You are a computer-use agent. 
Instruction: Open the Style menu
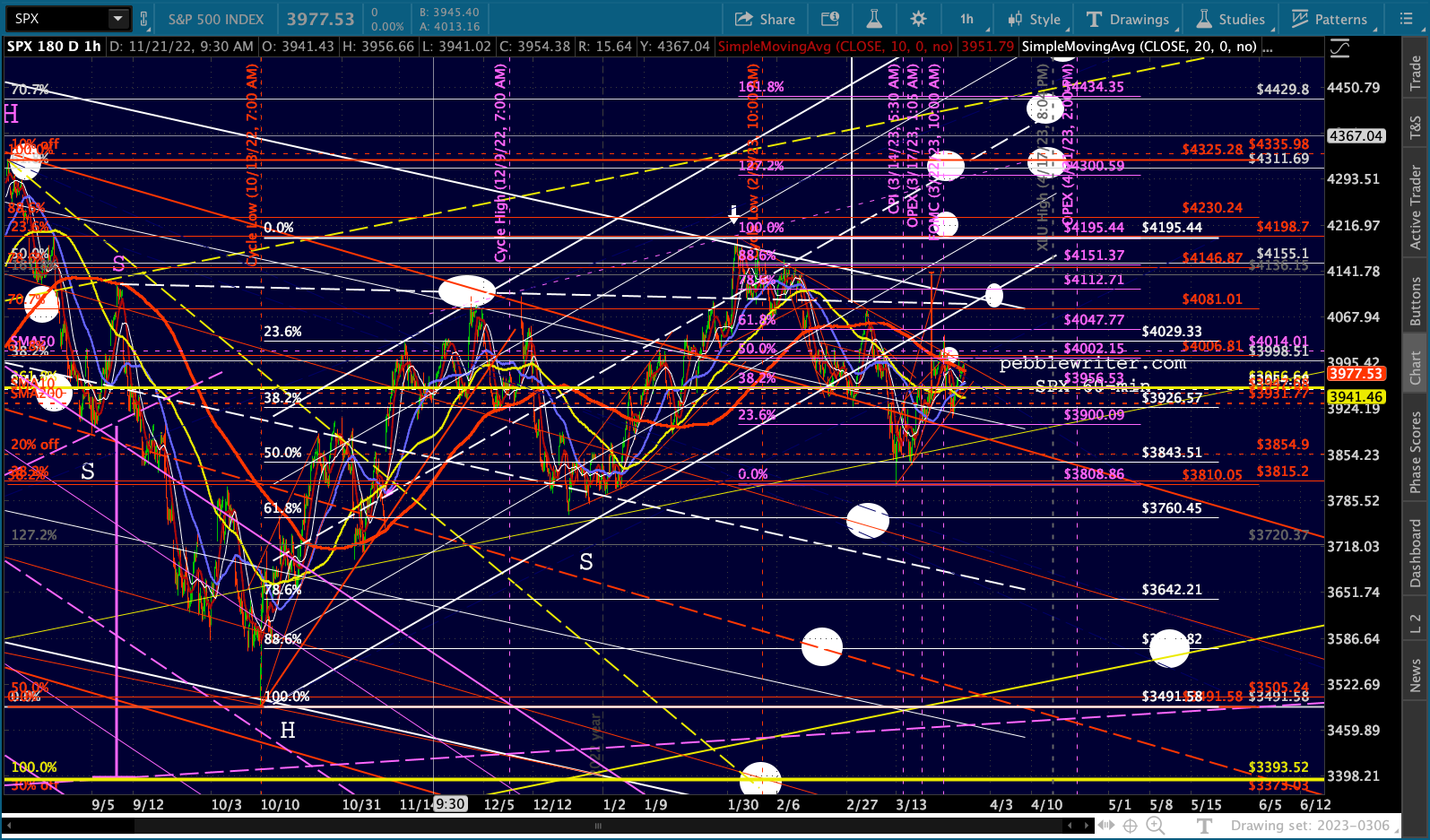pos(1034,19)
